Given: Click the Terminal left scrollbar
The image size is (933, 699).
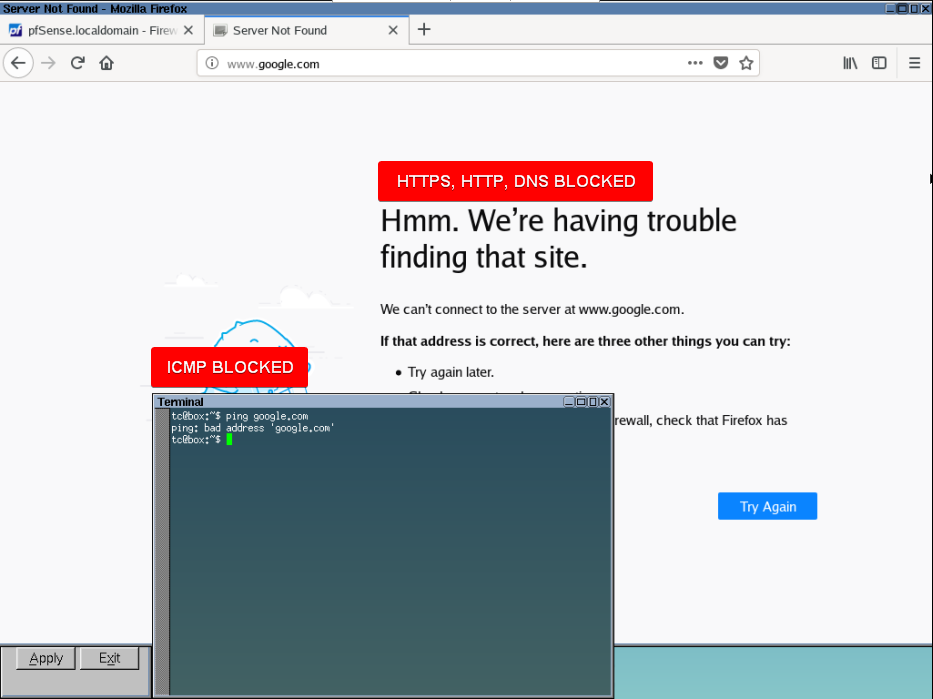Looking at the screenshot, I should pyautogui.click(x=161, y=551).
